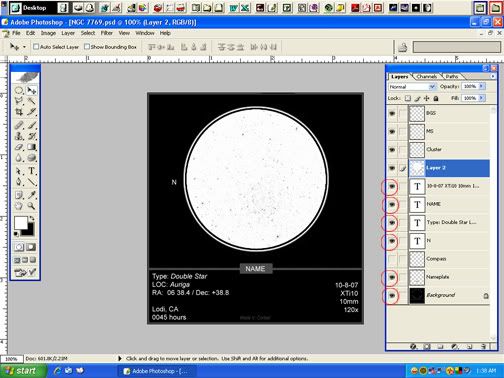Open the Filter menu
The width and height of the screenshot is (504, 378).
coord(107,33)
